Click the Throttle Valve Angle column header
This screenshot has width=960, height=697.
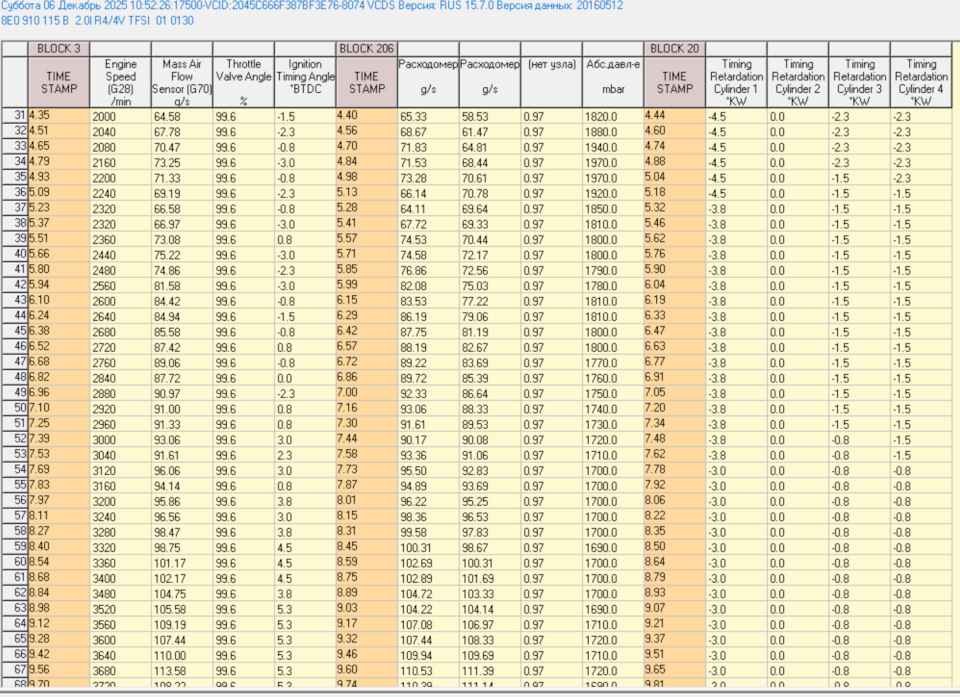point(241,82)
